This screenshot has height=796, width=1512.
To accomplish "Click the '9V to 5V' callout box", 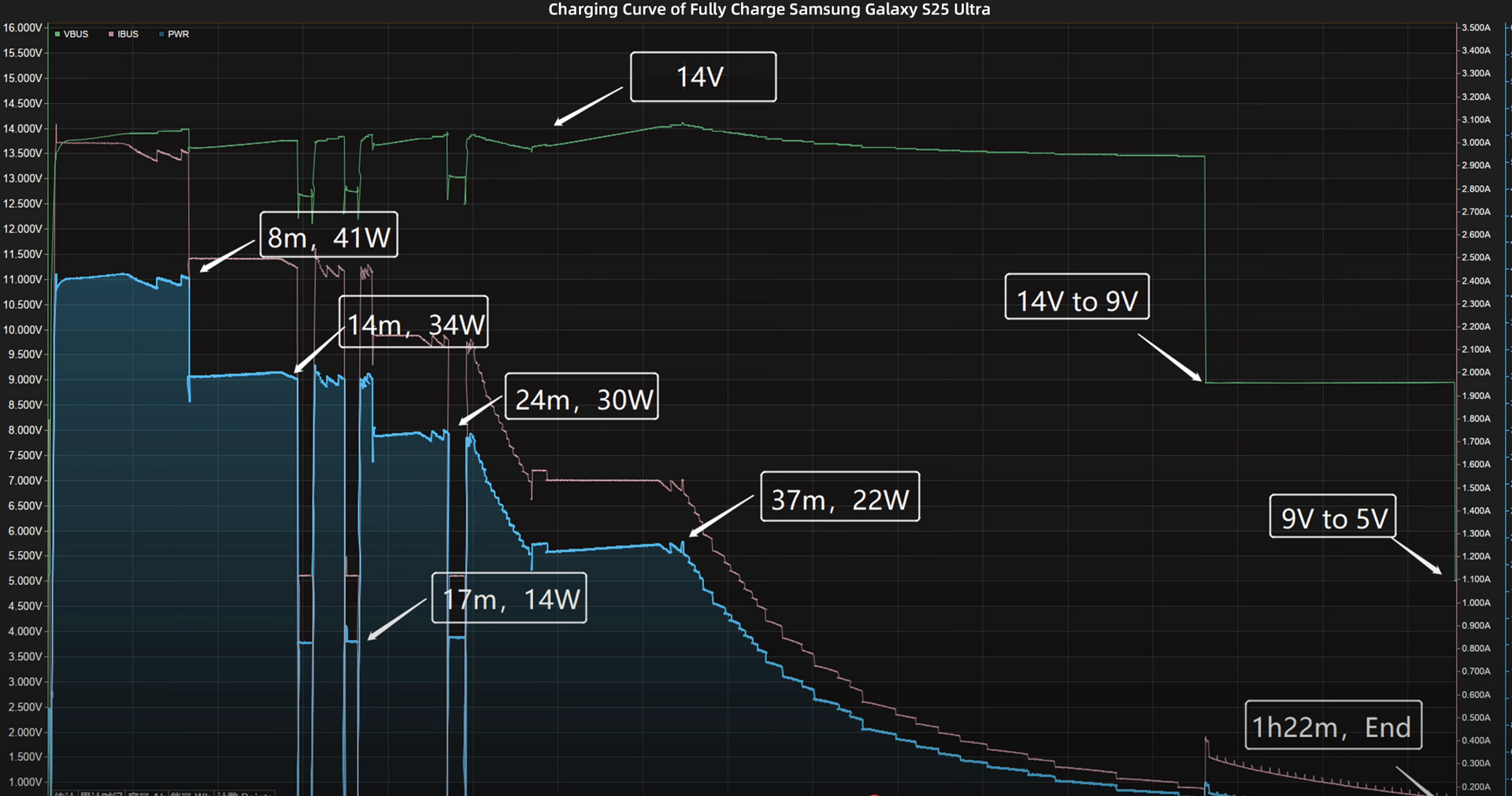I will tap(1332, 516).
